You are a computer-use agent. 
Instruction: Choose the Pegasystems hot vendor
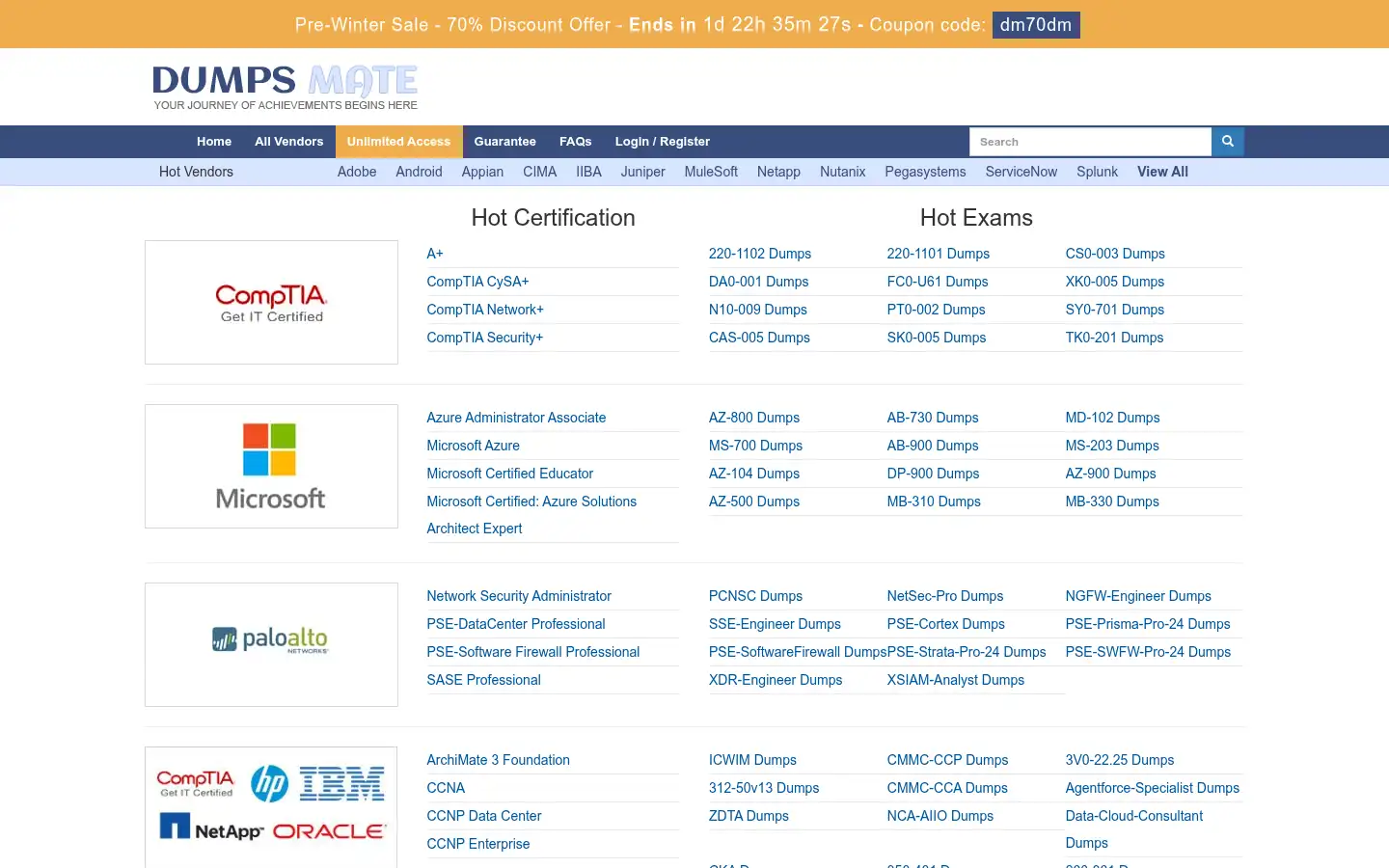click(925, 172)
